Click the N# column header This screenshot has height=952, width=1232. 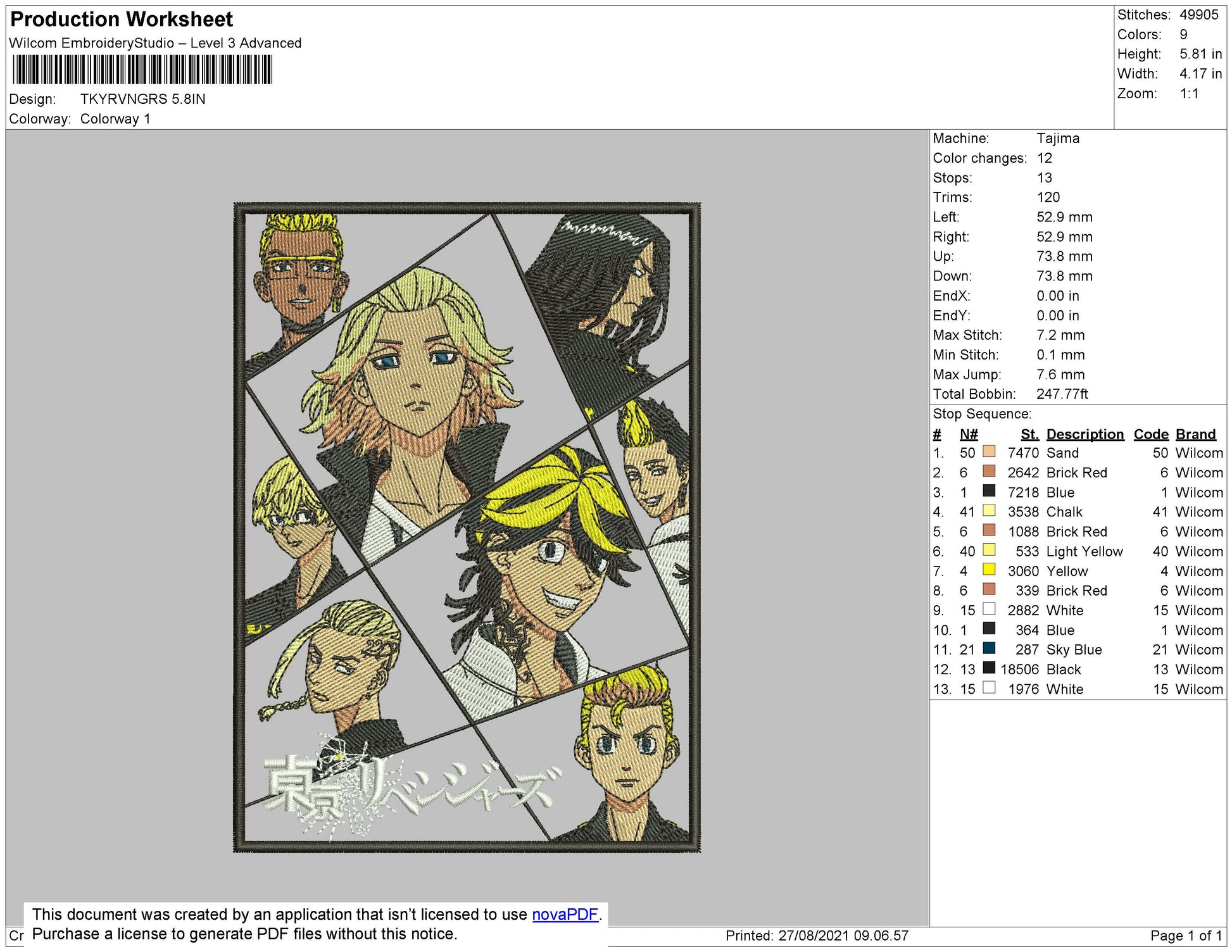tap(968, 434)
